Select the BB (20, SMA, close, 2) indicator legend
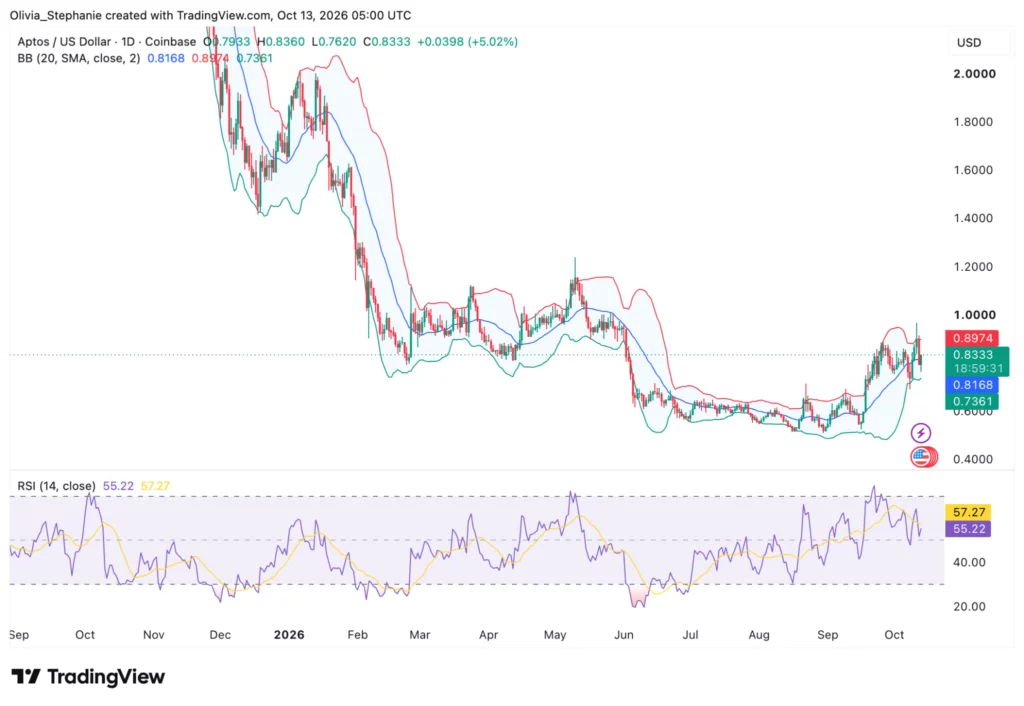Image resolution: width=1024 pixels, height=706 pixels. tap(78, 58)
